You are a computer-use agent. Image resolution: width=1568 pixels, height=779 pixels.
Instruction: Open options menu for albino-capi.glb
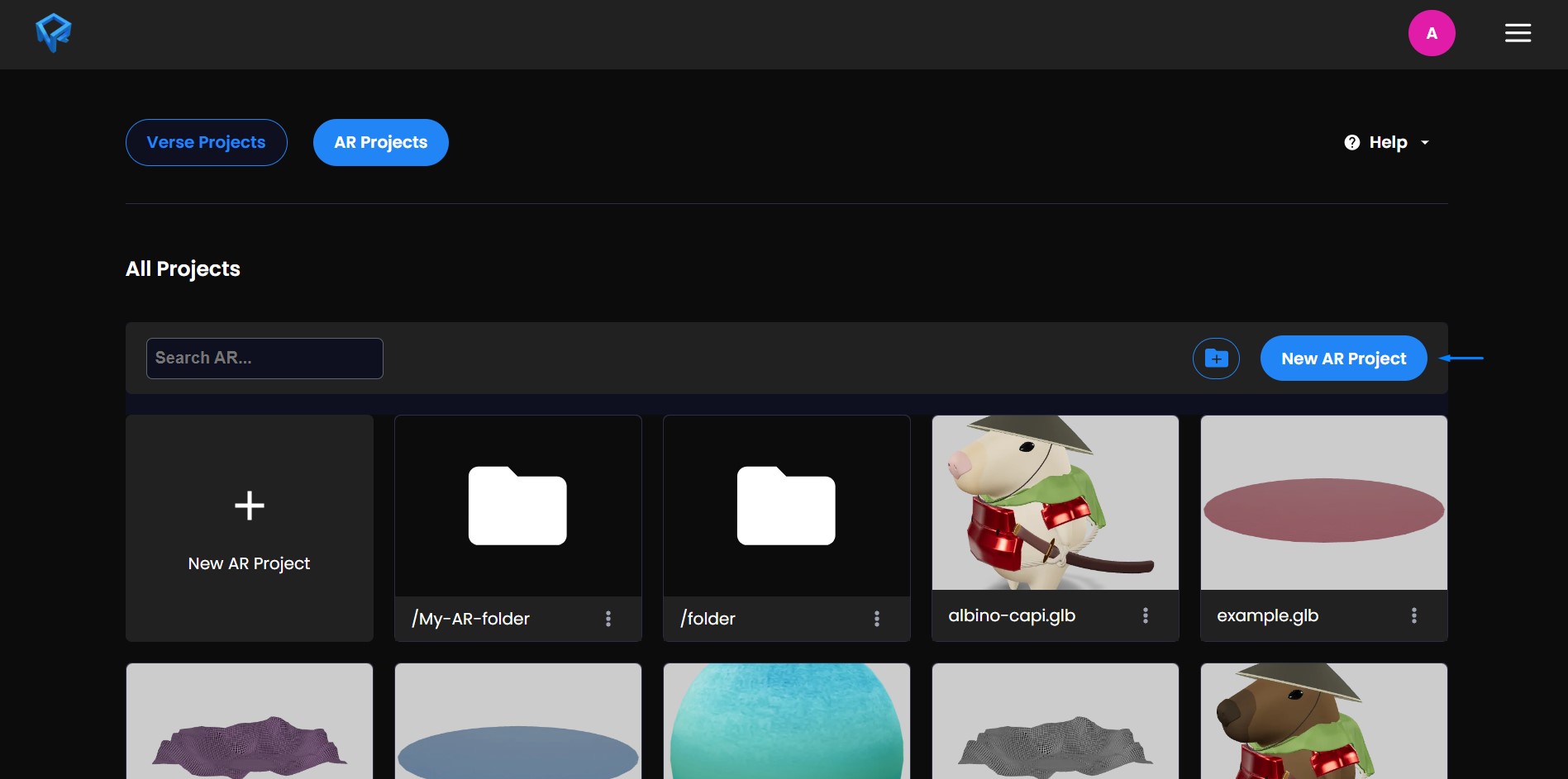(1146, 615)
